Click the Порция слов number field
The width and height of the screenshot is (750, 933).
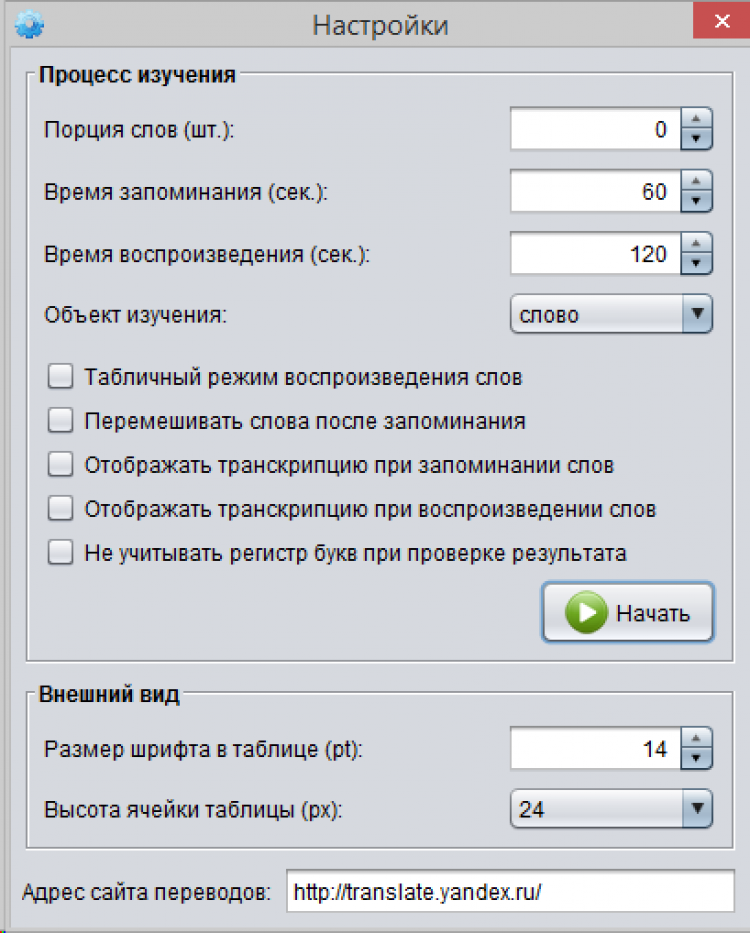595,130
